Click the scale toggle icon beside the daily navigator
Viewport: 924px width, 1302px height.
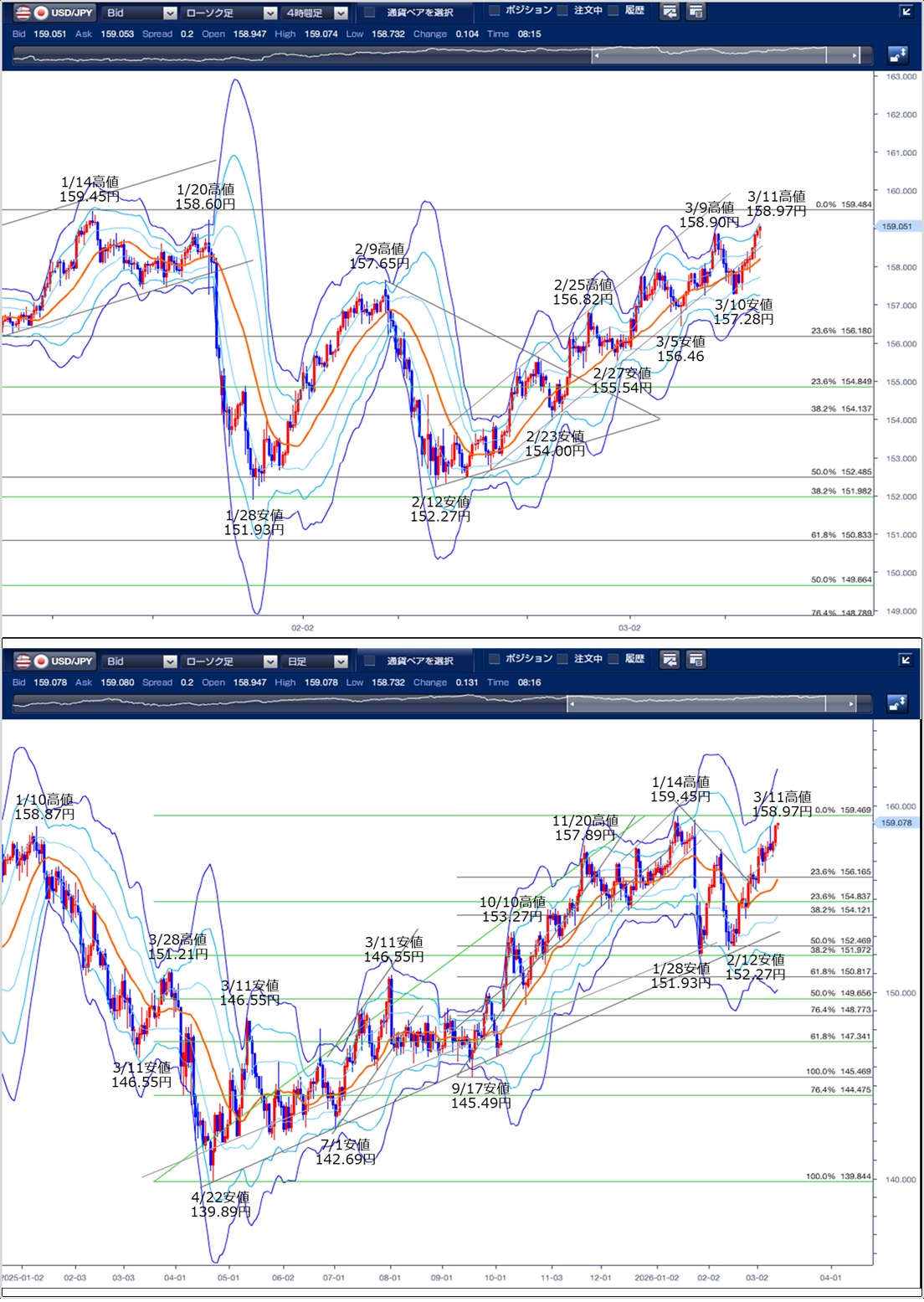point(897,703)
